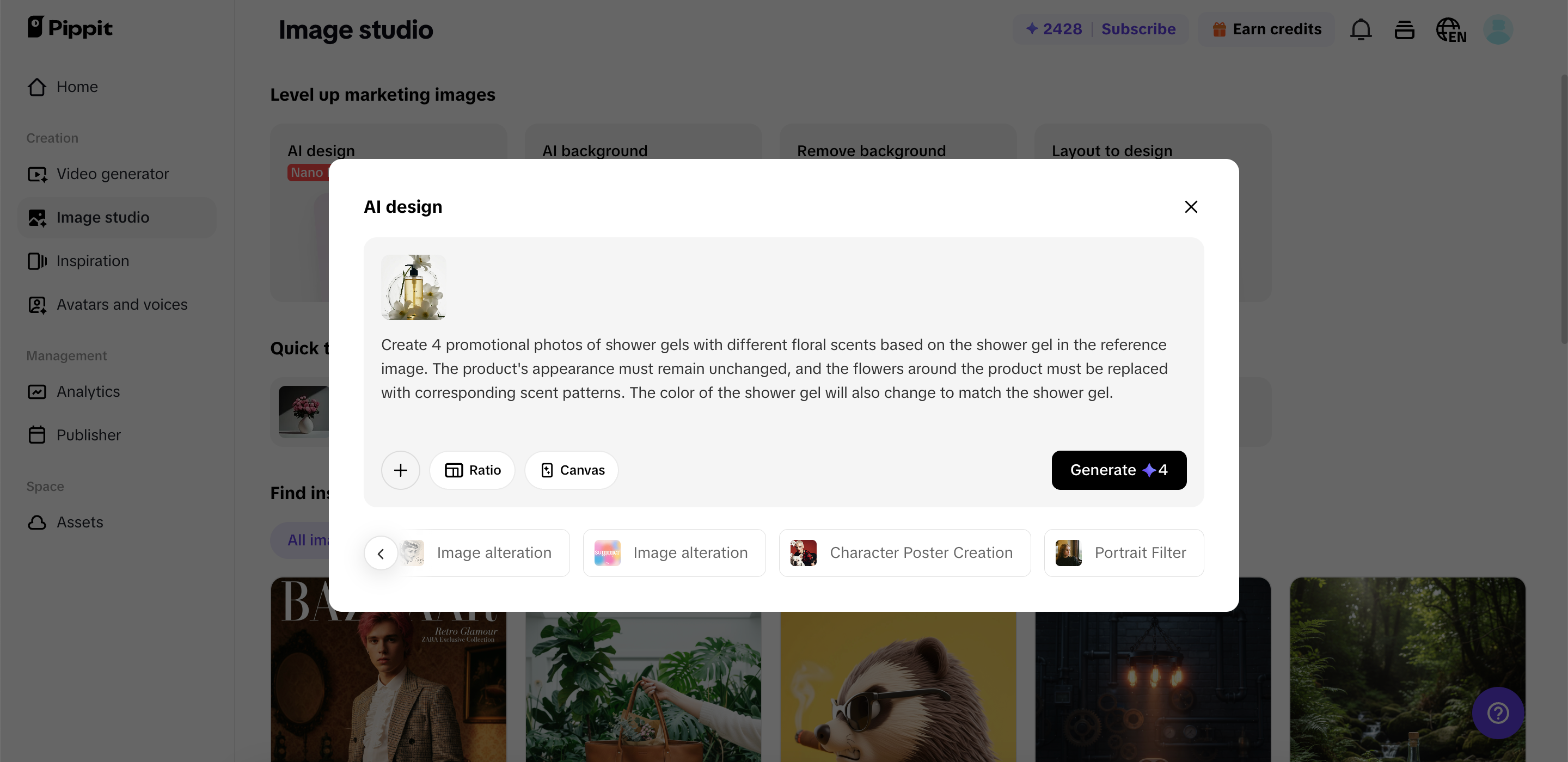Close the AI design dialog
Screen dimensions: 1568x762
1191,207
